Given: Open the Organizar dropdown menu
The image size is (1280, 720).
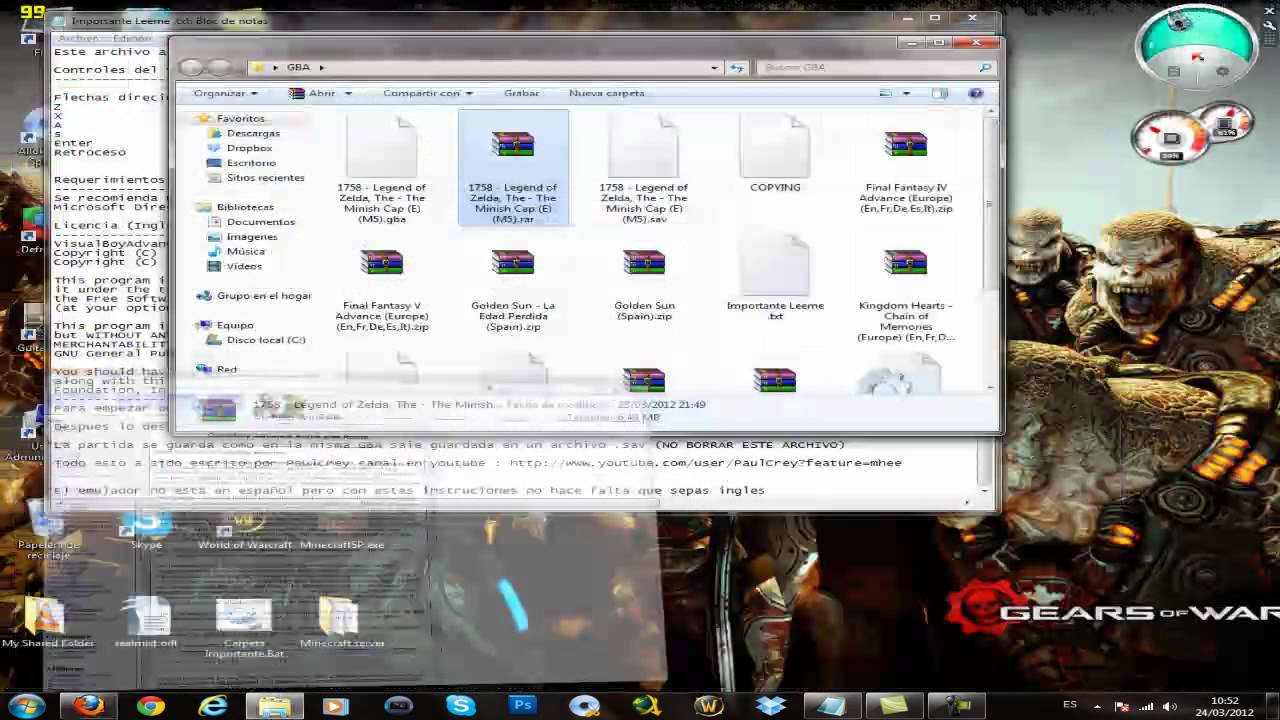Looking at the screenshot, I should 225,93.
